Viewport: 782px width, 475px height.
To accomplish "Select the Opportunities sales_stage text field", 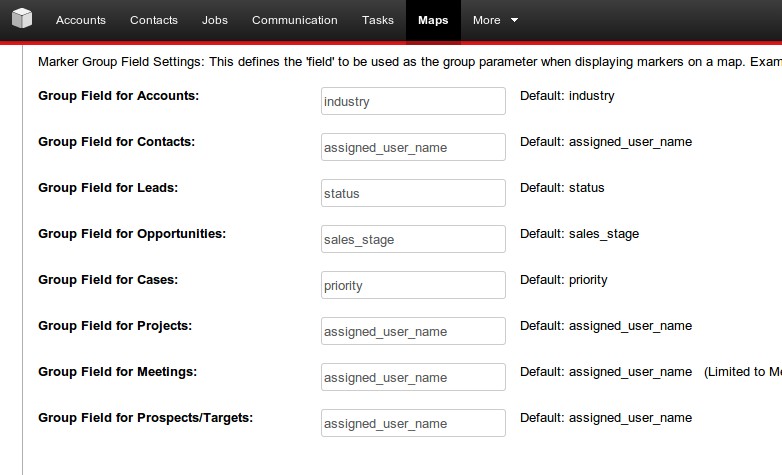I will (x=413, y=239).
